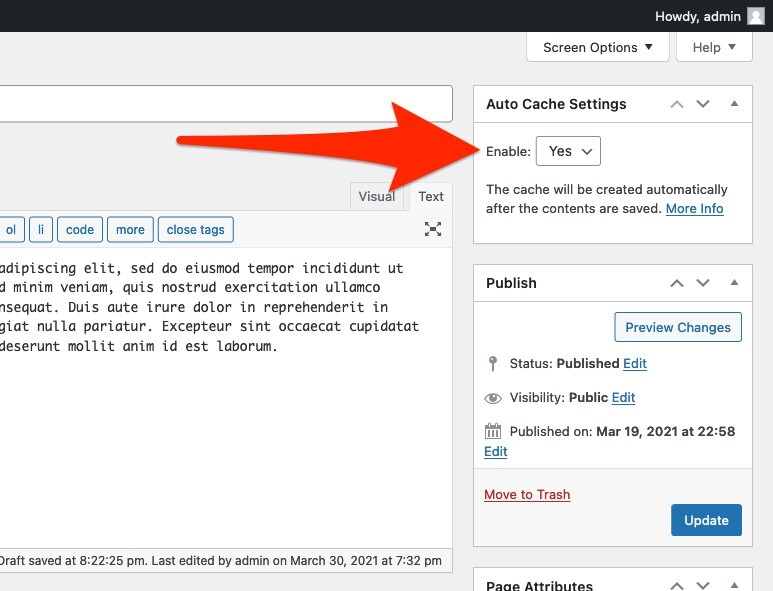Switch to the Text editor tab
Screen dimensions: 773x591
click(x=431, y=196)
